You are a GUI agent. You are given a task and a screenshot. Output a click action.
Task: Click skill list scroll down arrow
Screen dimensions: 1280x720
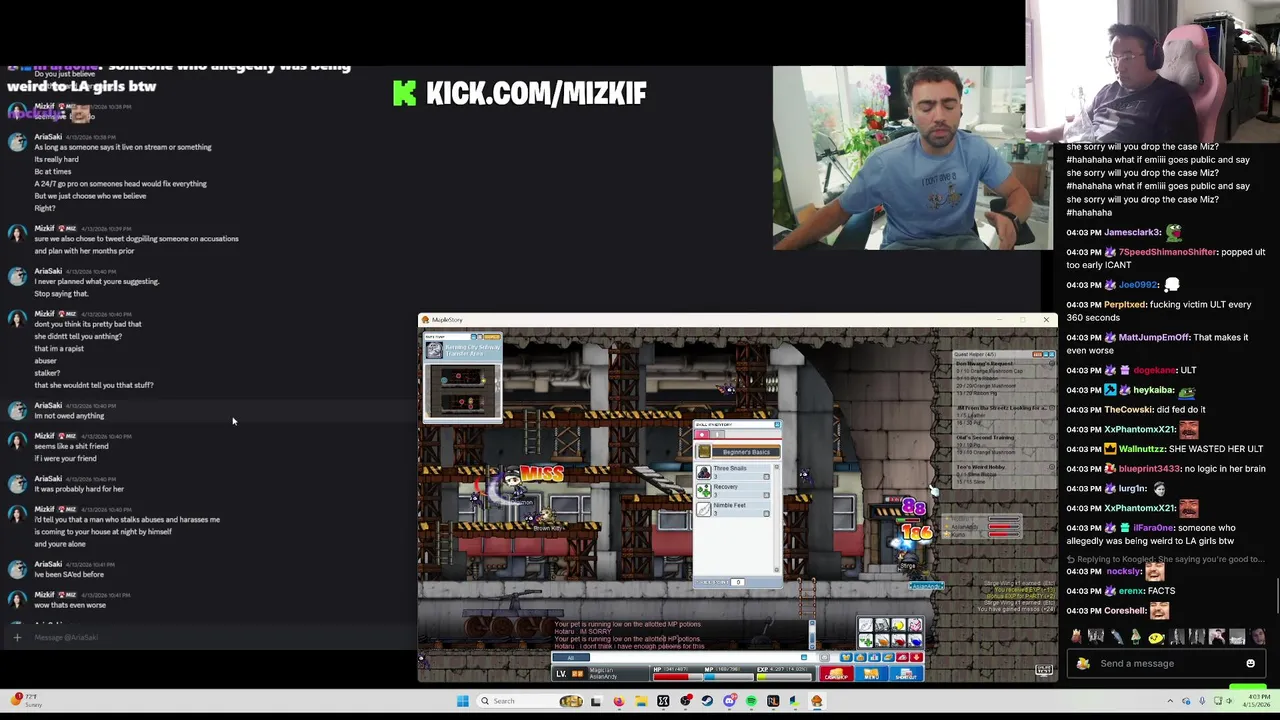[x=776, y=570]
